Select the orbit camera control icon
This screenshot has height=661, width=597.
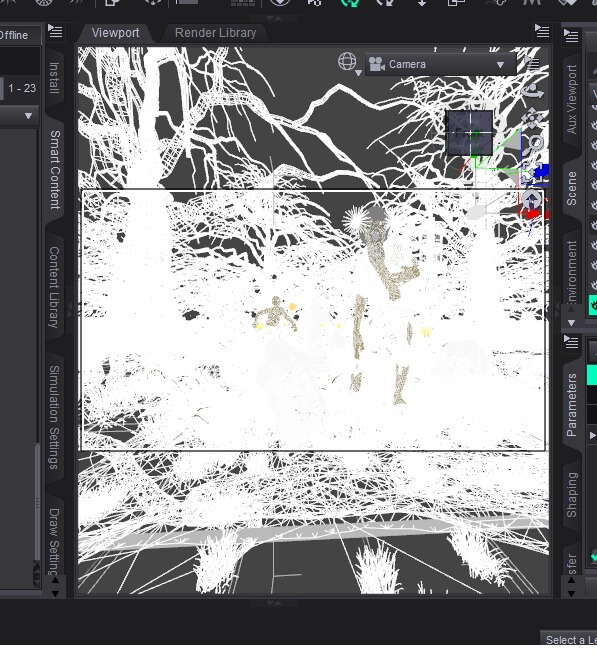pyautogui.click(x=533, y=91)
